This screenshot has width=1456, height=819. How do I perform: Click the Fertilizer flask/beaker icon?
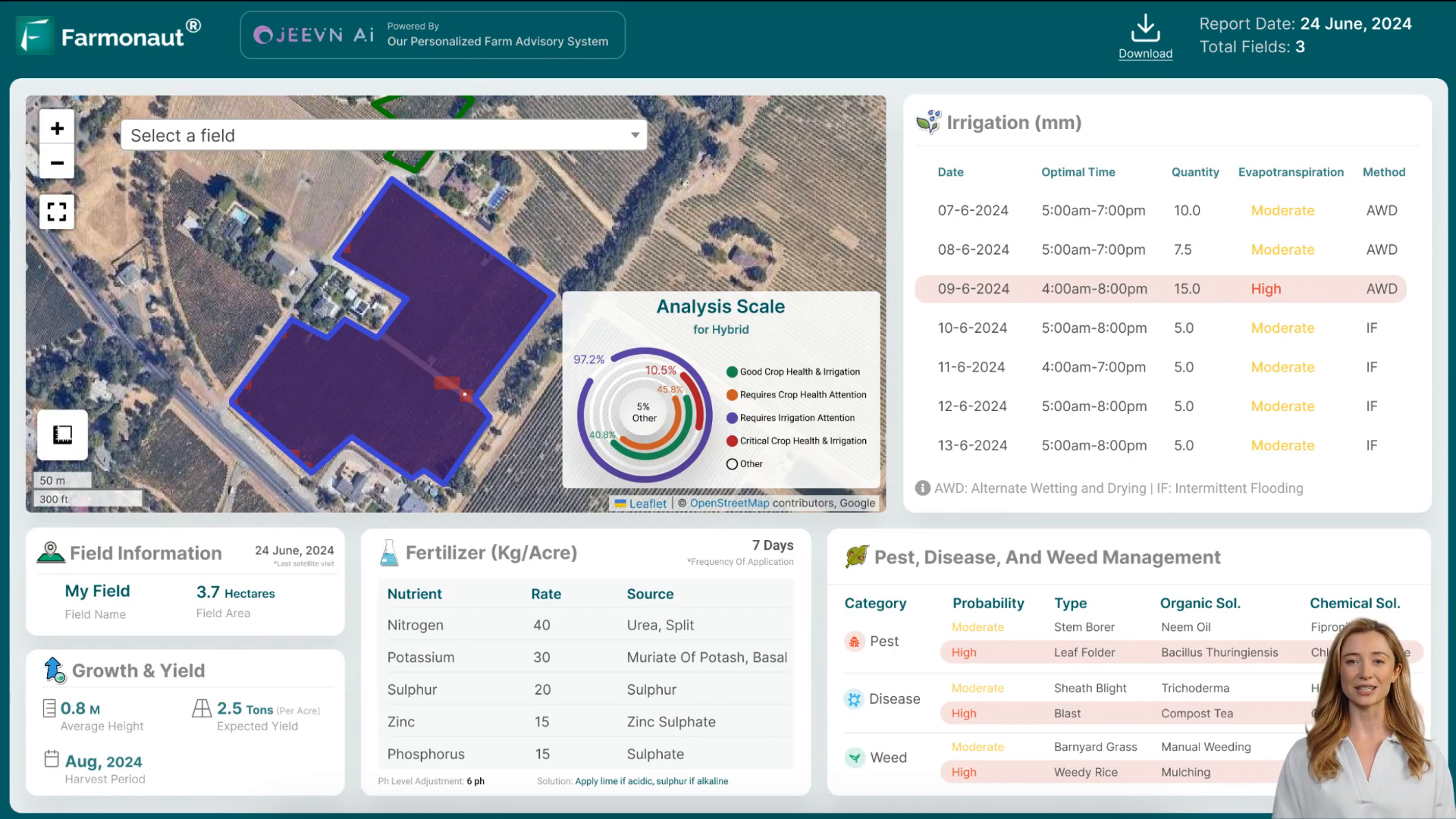click(x=388, y=553)
